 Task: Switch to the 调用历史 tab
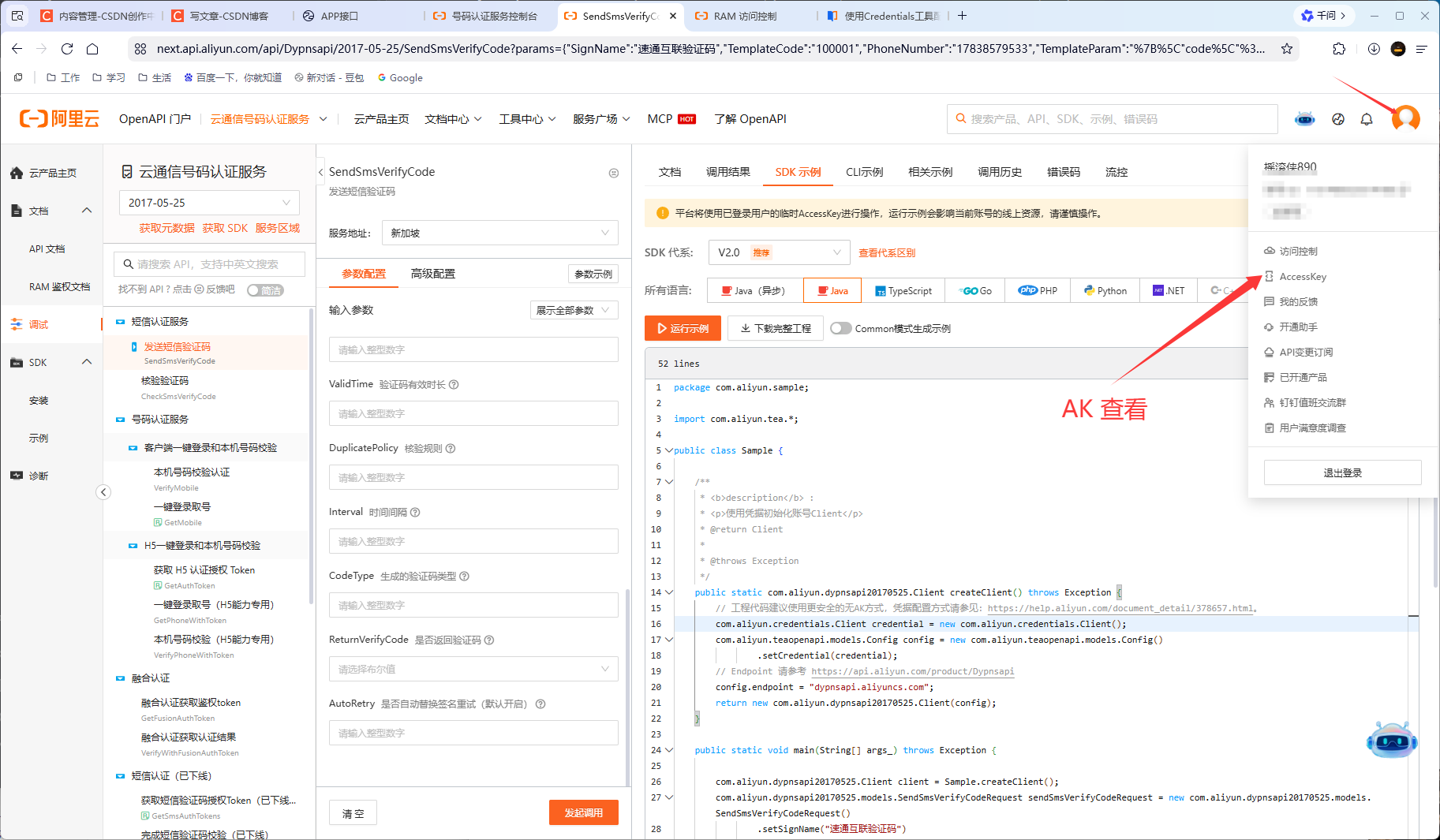(x=1000, y=172)
